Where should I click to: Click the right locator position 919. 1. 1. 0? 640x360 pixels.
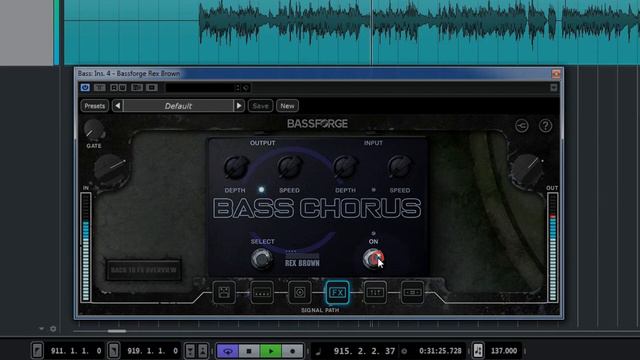point(152,351)
